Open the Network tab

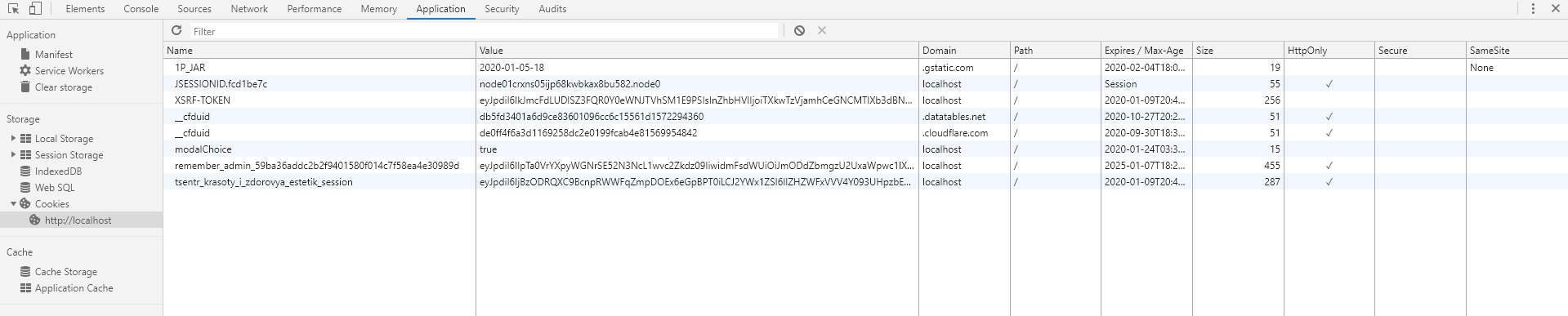coord(249,9)
